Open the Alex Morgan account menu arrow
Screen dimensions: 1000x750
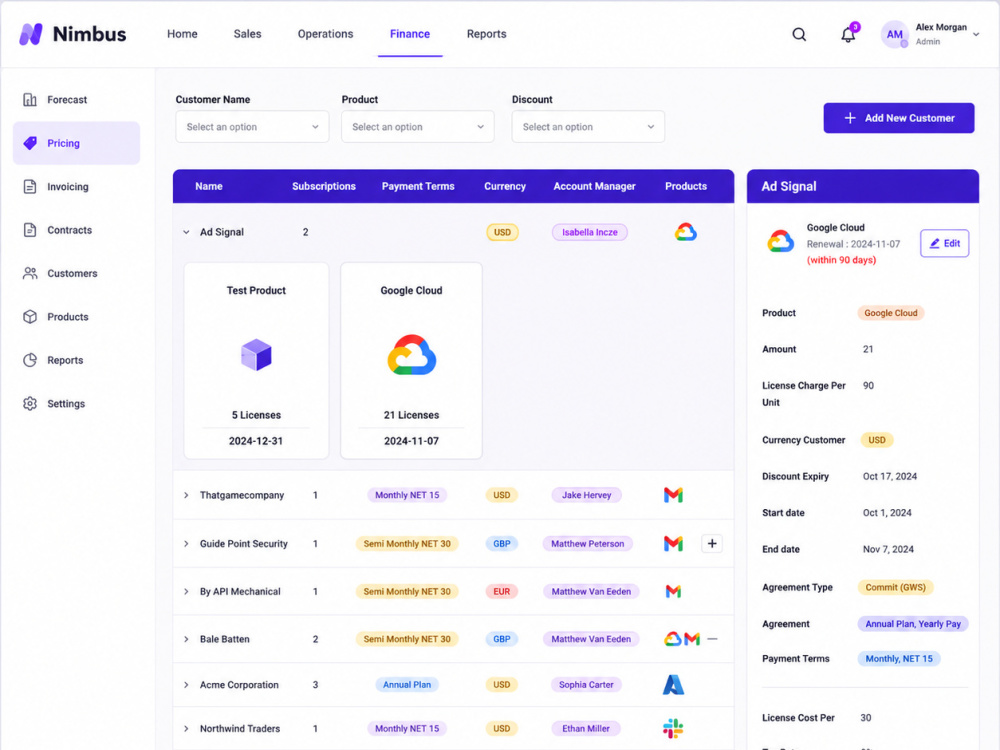coord(976,34)
